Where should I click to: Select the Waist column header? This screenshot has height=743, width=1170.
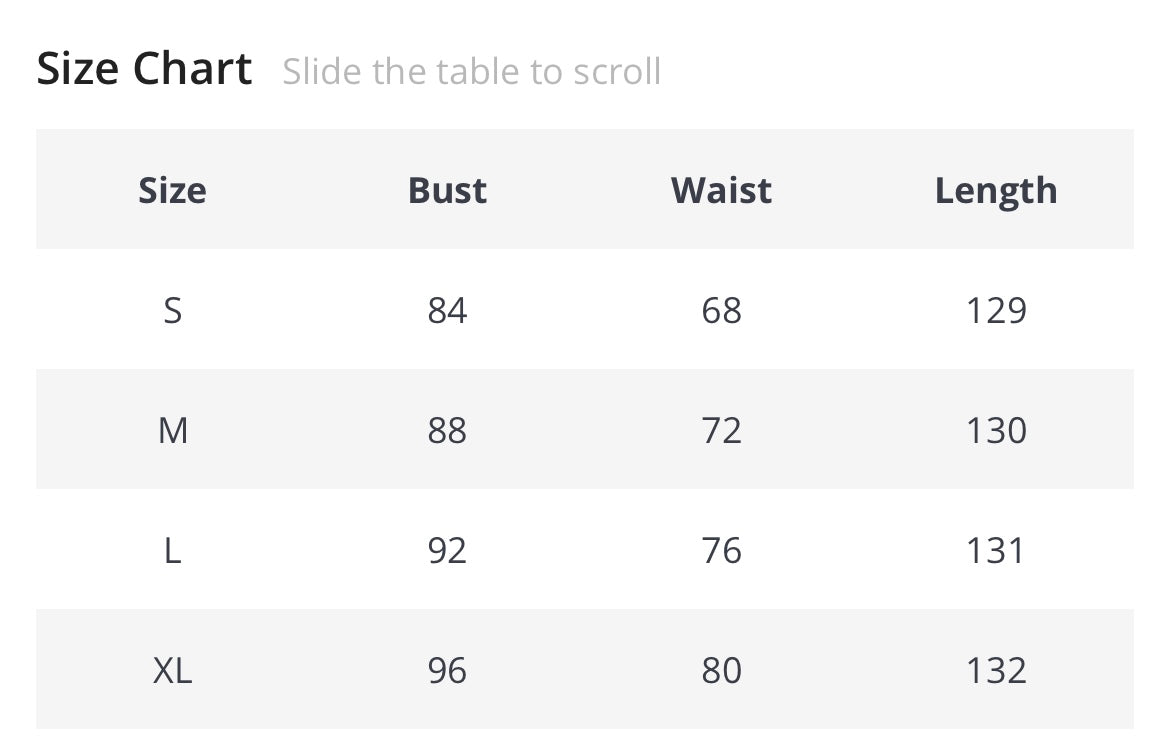click(x=721, y=190)
